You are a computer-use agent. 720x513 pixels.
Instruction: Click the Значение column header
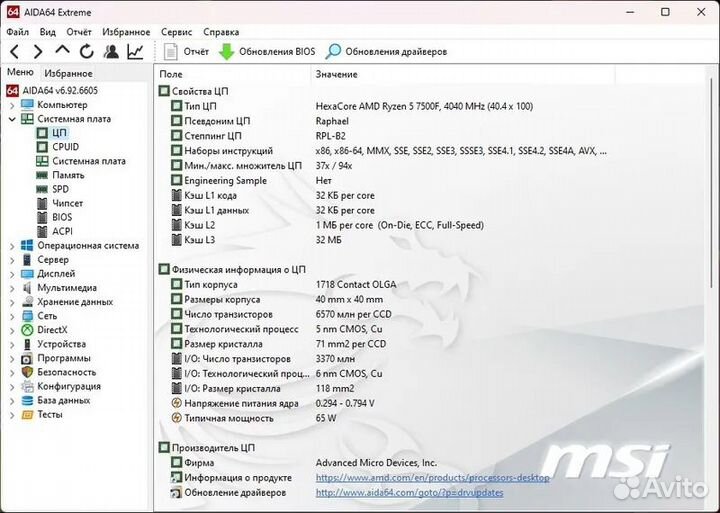463,74
